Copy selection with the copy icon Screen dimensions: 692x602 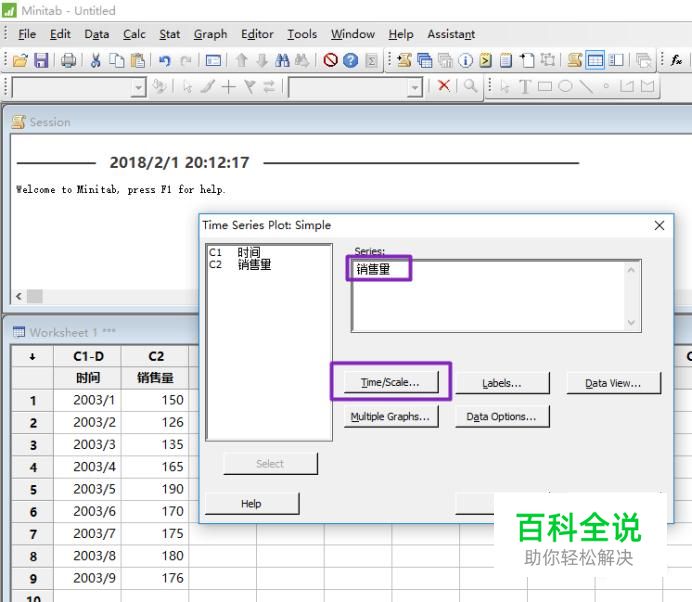(x=117, y=60)
